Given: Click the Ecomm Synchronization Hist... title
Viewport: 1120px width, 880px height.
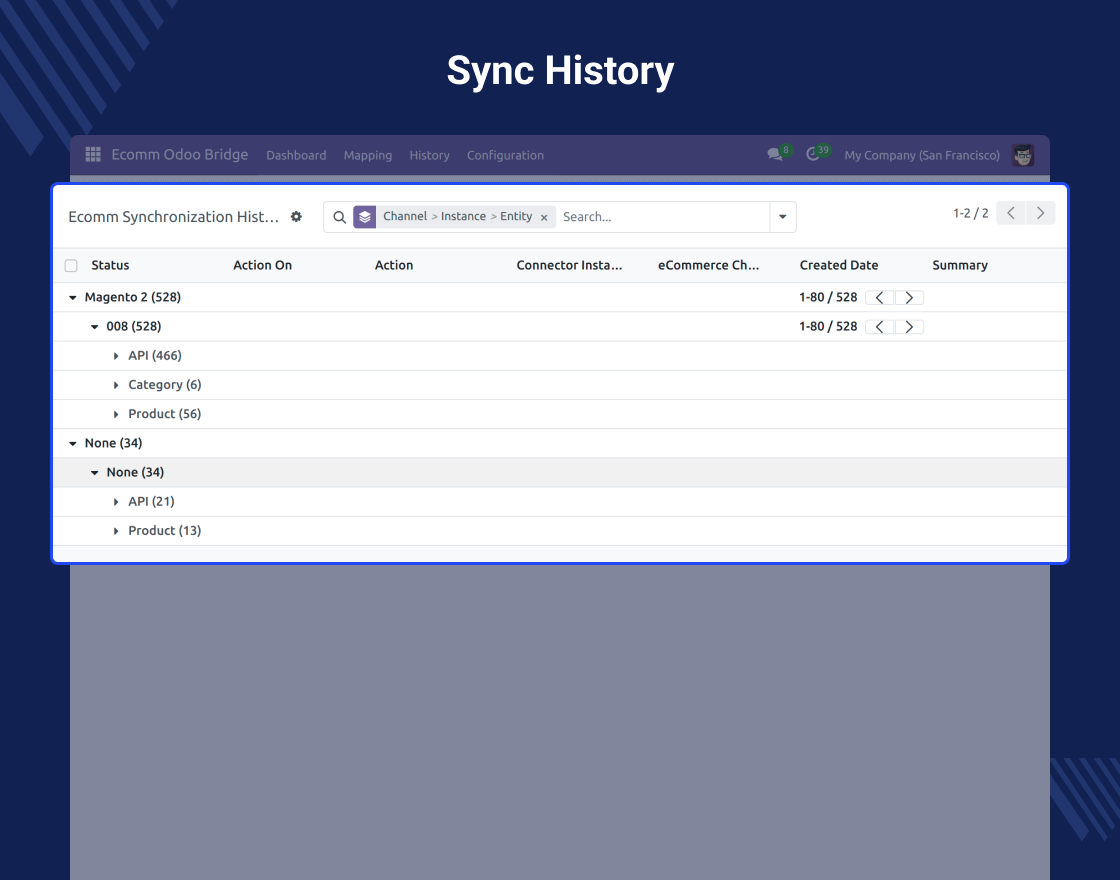Looking at the screenshot, I should coord(174,216).
